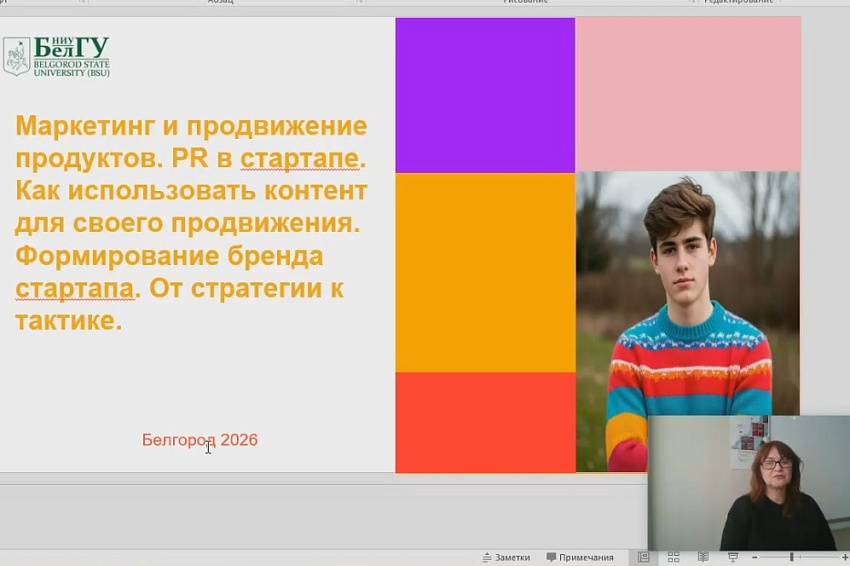Select the pink rectangle on the slide
This screenshot has width=850, height=566.
click(x=688, y=94)
